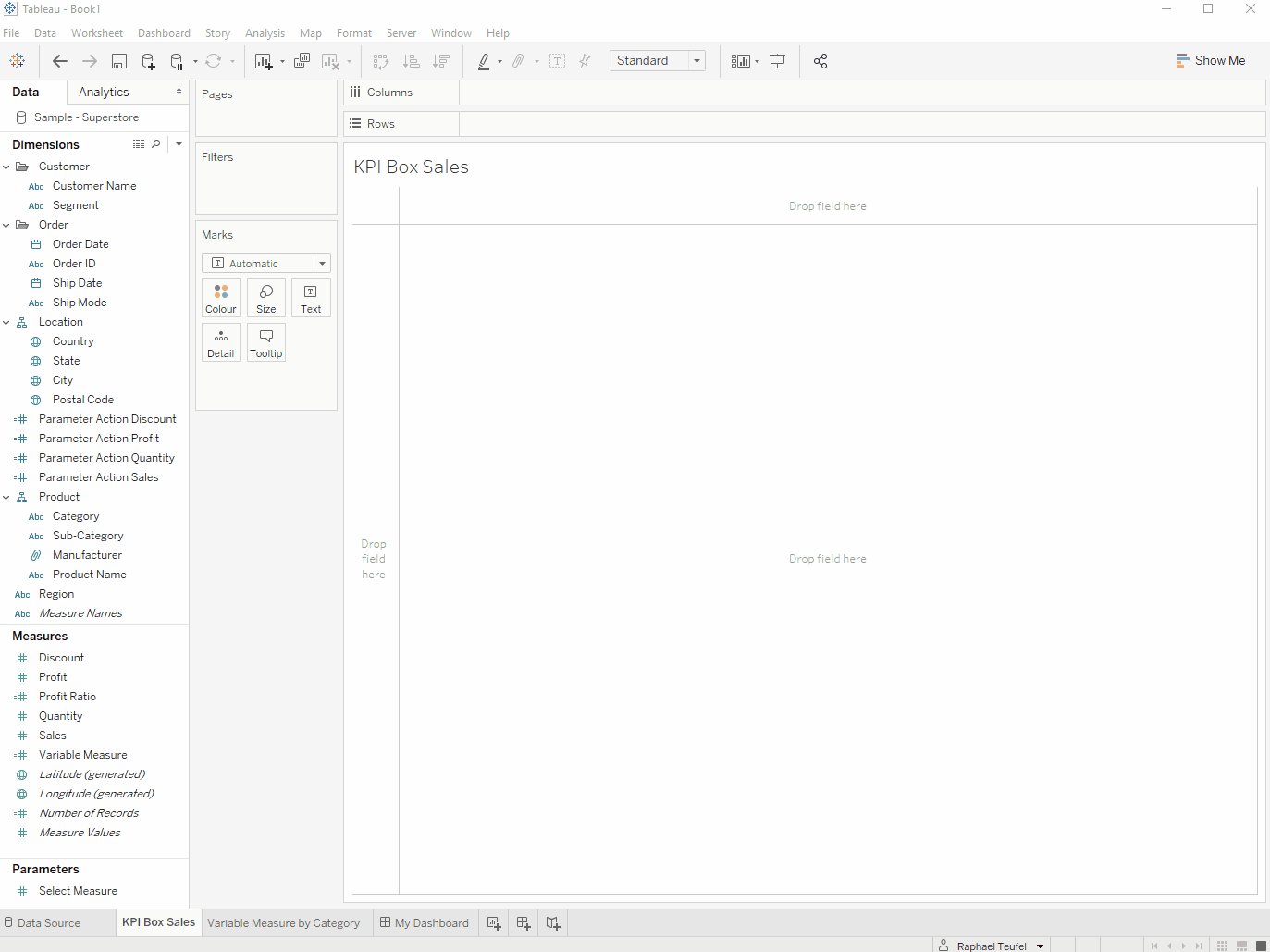Open Raphael Teufel user dropdown
This screenshot has height=952, width=1270.
coord(1041,946)
